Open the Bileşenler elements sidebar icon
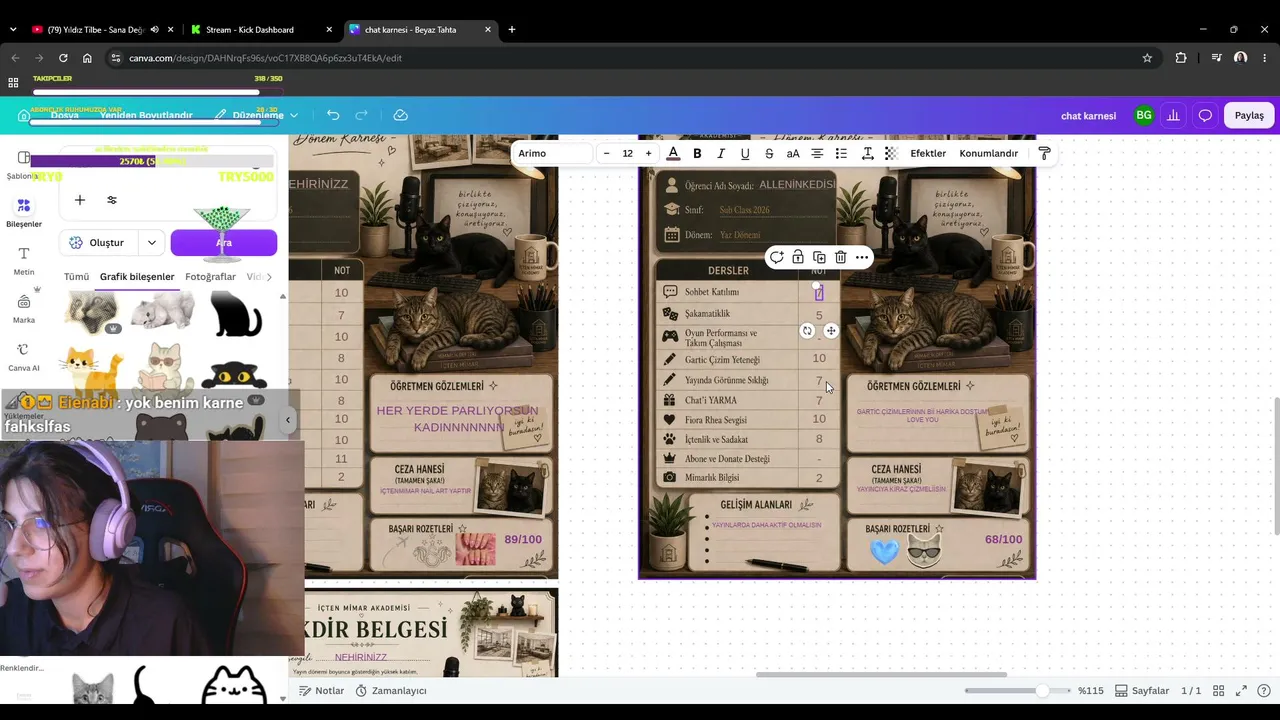The height and width of the screenshot is (720, 1280). pyautogui.click(x=24, y=212)
